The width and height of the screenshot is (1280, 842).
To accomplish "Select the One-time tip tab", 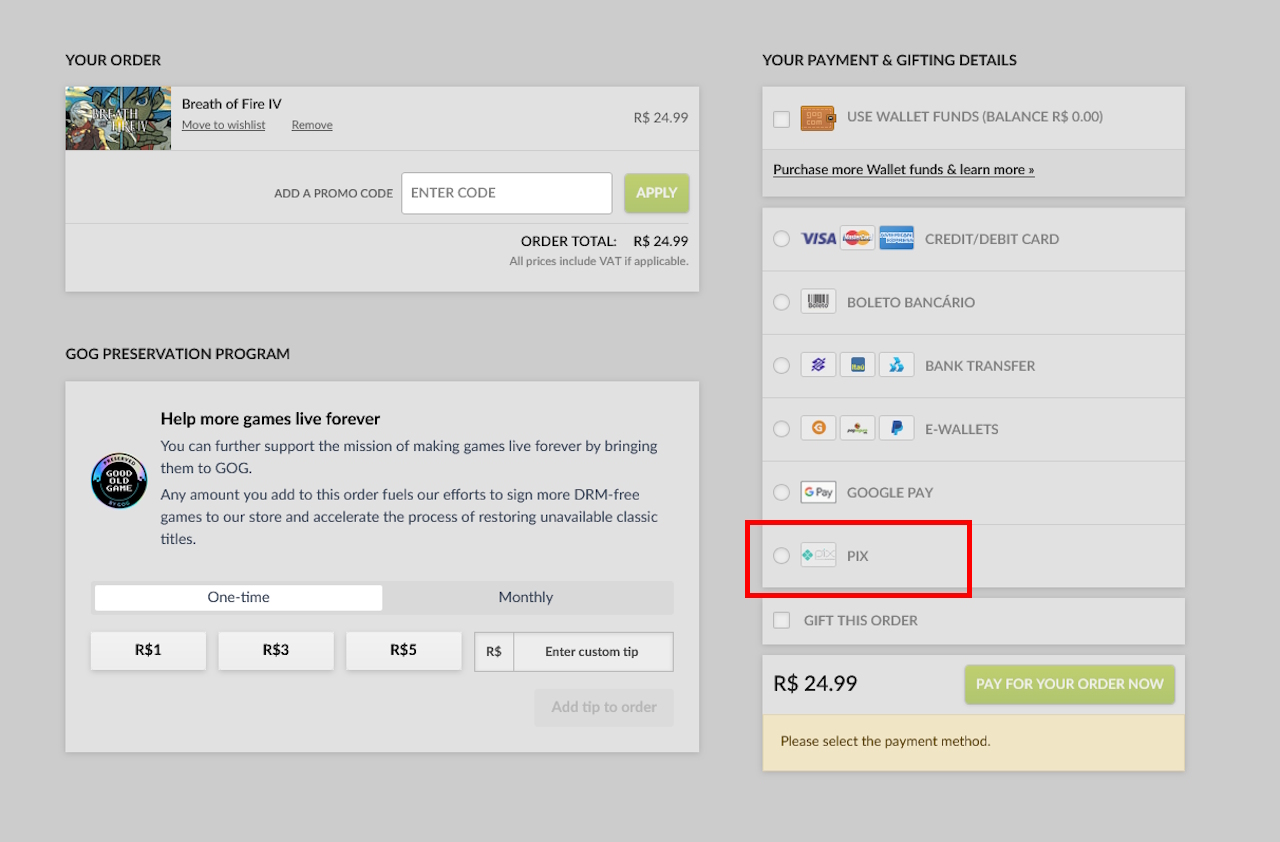I will pos(238,597).
